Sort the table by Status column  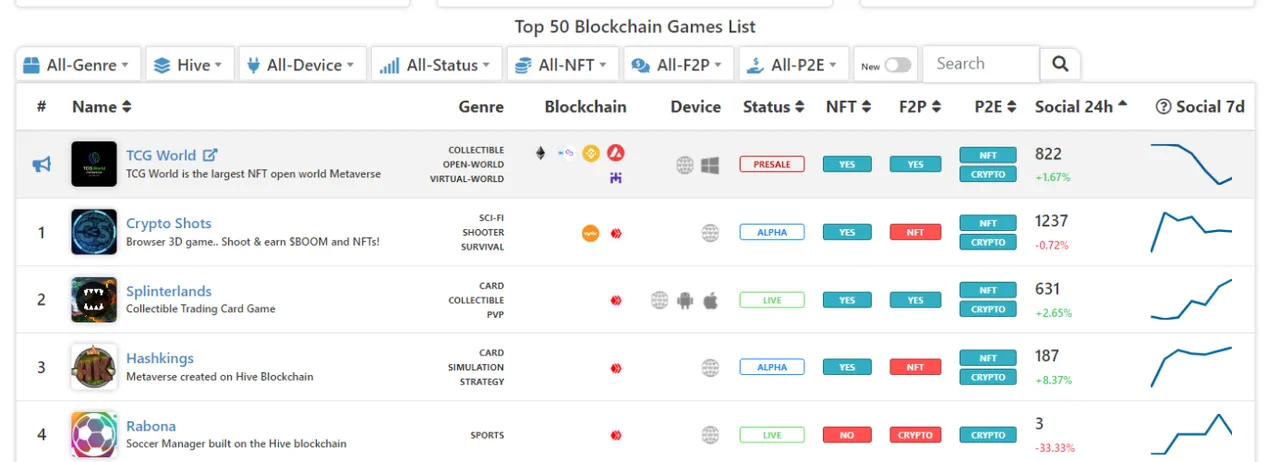[774, 107]
